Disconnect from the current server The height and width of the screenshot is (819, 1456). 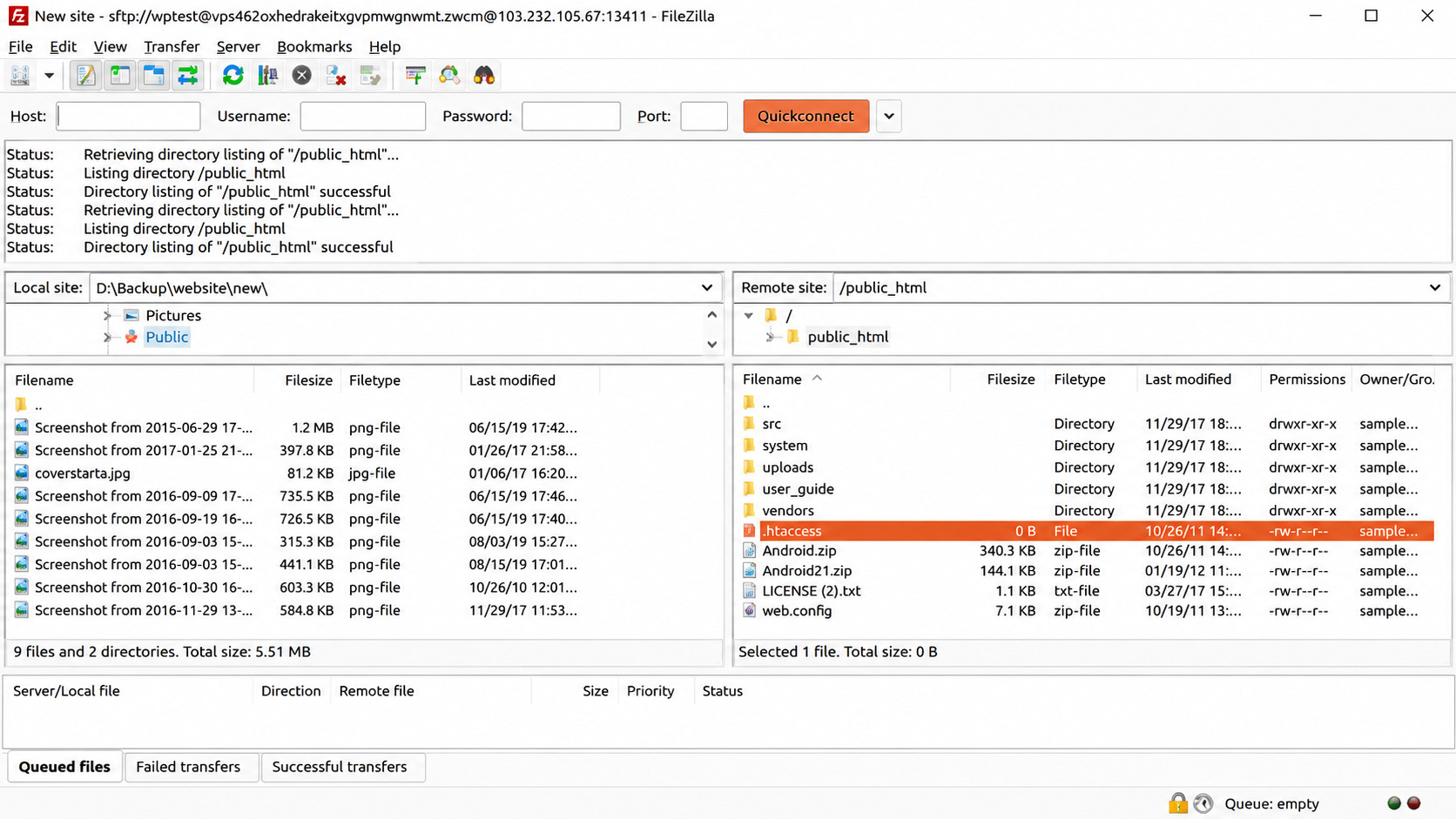pyautogui.click(x=336, y=76)
